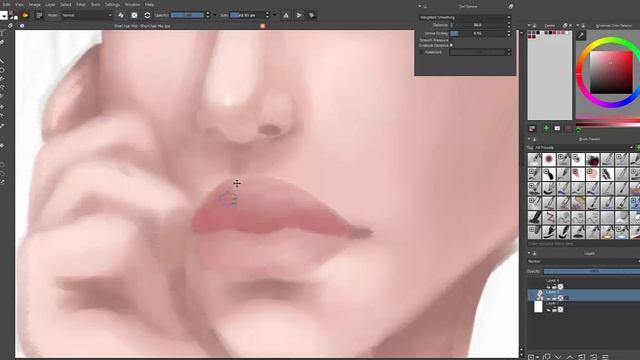Viewport: 640px width, 360px height.
Task: Click the brush Opacity slider in toolbar
Action: (187, 15)
